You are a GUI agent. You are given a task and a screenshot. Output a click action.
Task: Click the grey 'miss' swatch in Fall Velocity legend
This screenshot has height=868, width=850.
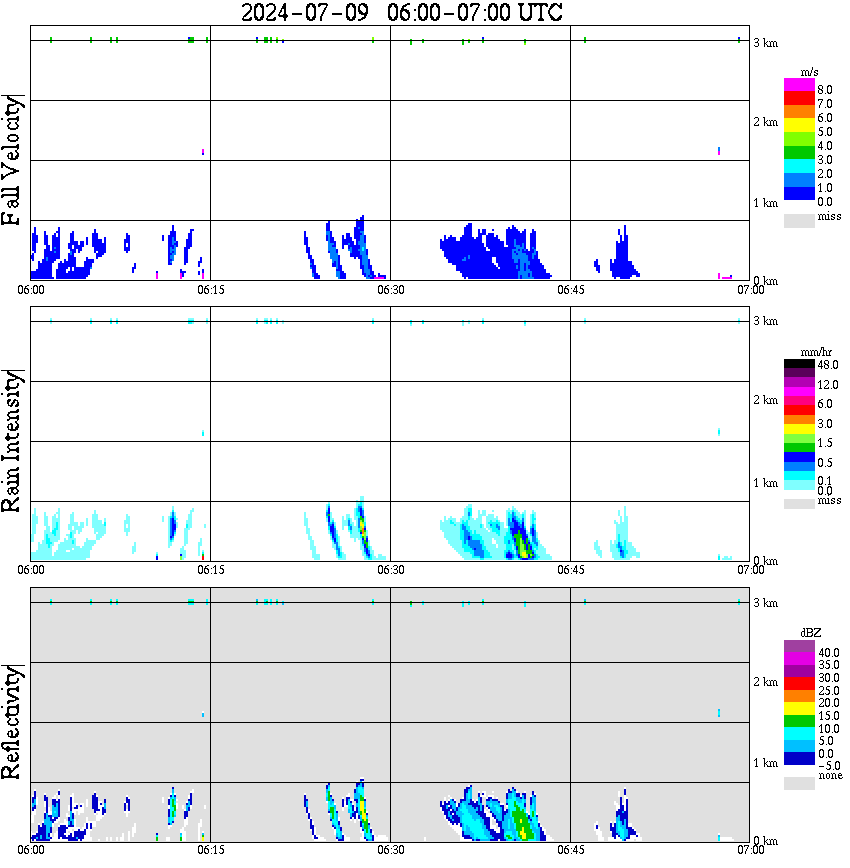pos(799,221)
